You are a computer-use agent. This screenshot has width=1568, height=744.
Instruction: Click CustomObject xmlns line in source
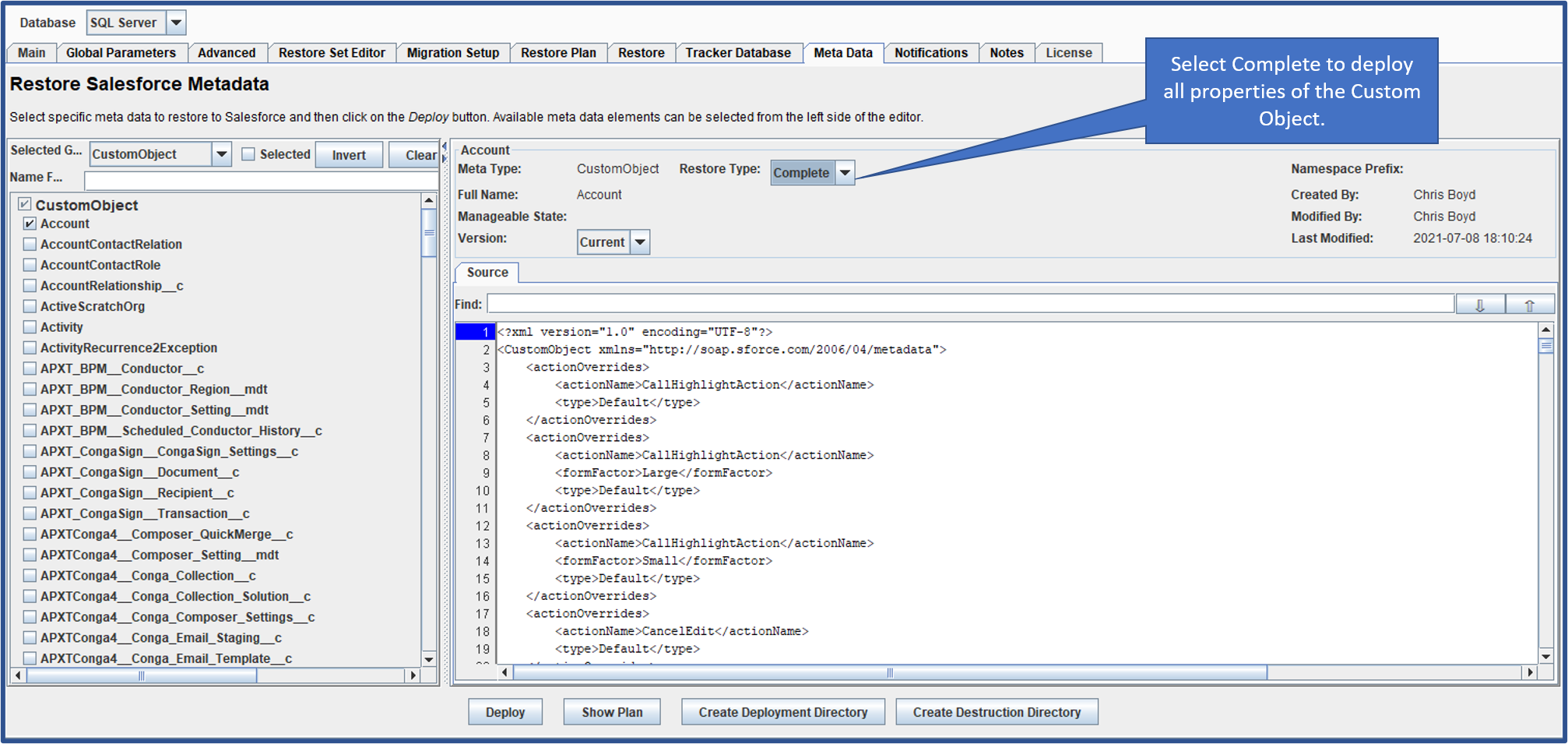(722, 350)
